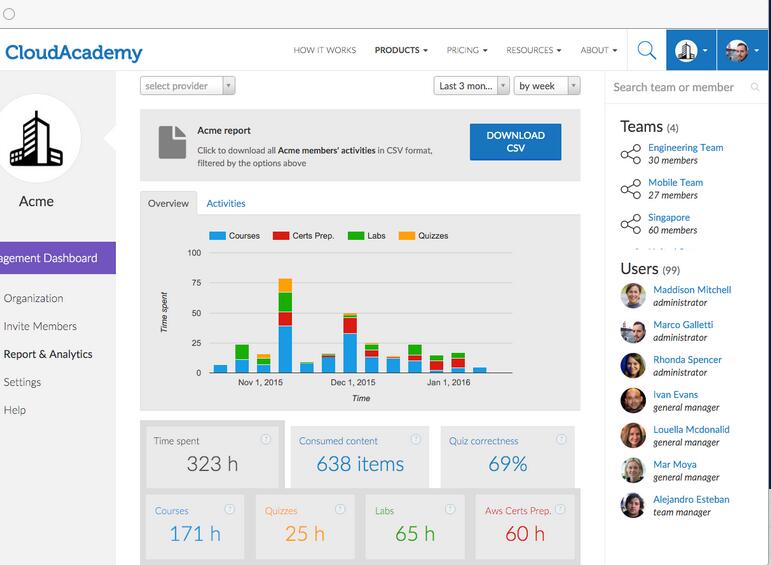
Task: Click the Search team or member field
Action: click(x=686, y=87)
